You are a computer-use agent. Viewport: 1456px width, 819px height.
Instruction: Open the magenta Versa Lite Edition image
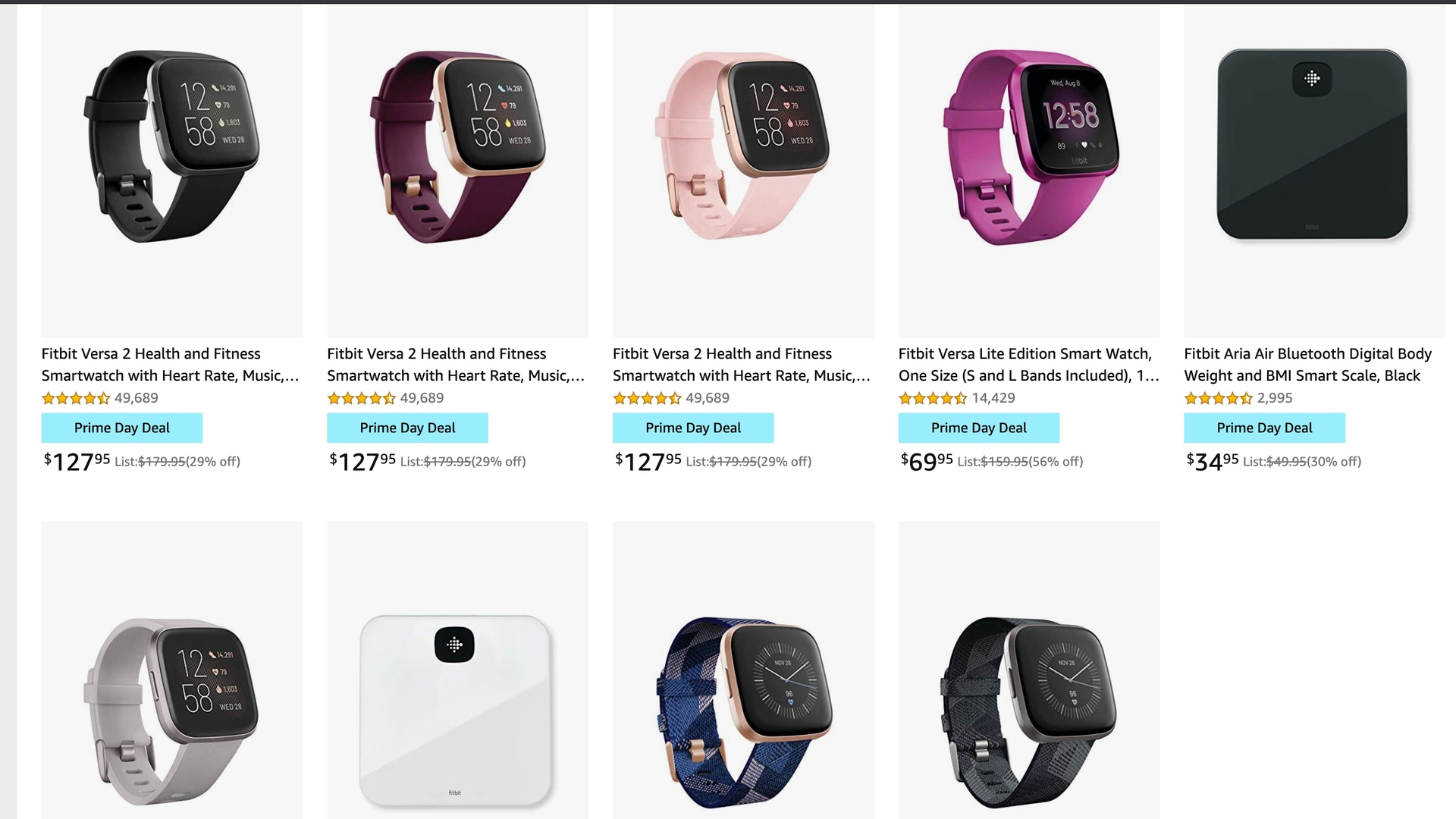point(1029,171)
